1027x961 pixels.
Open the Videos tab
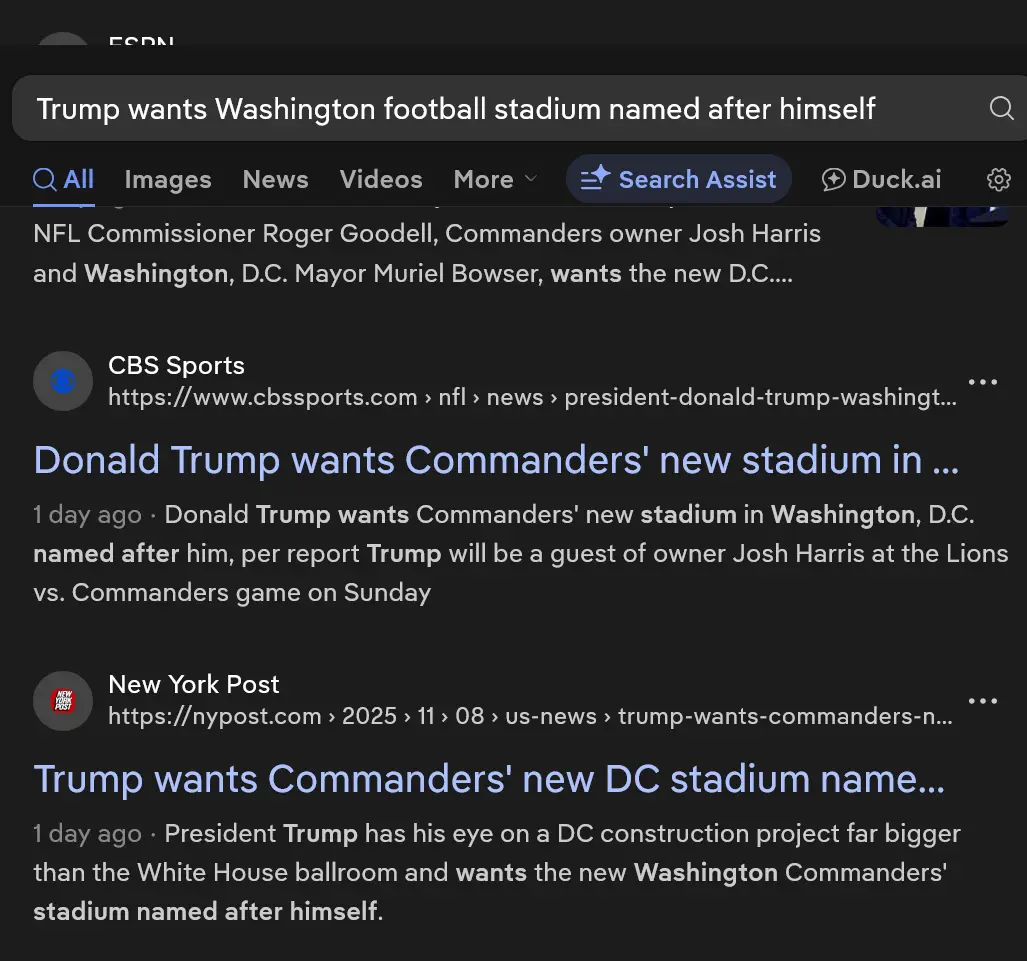[381, 180]
